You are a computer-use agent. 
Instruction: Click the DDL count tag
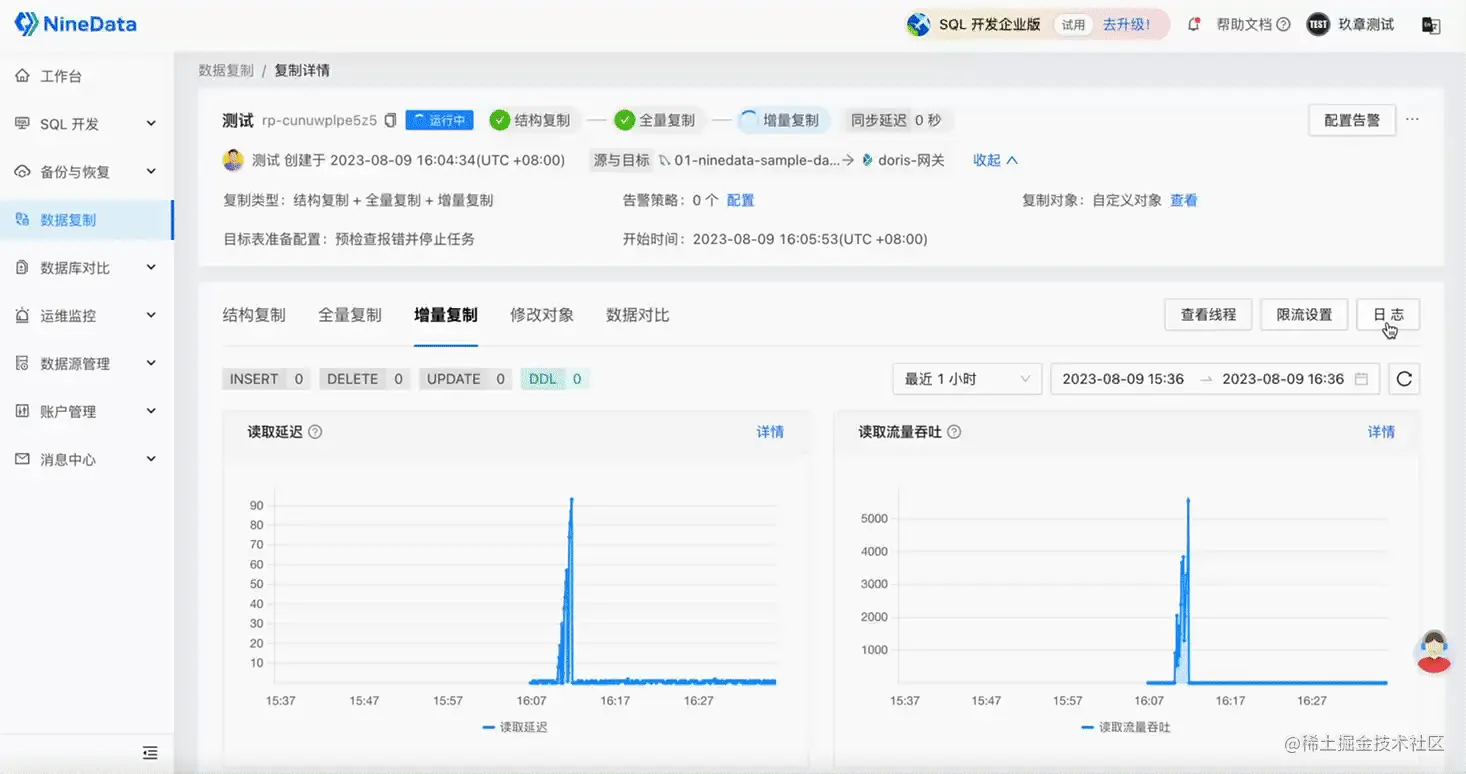coord(555,379)
